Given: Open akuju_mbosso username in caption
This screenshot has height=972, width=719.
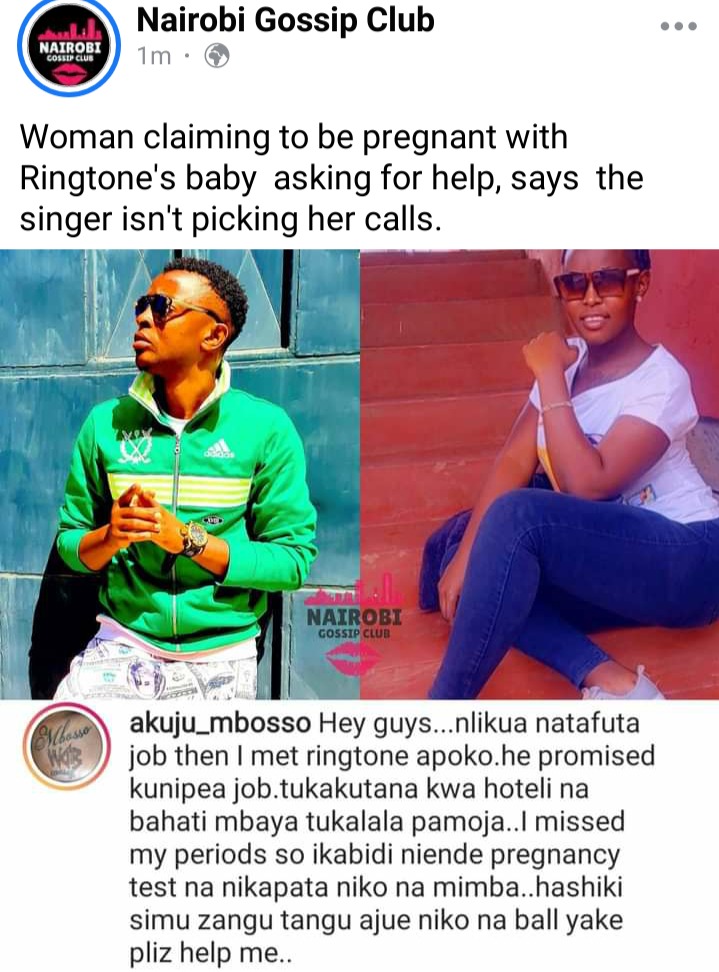Looking at the screenshot, I should click(x=220, y=723).
